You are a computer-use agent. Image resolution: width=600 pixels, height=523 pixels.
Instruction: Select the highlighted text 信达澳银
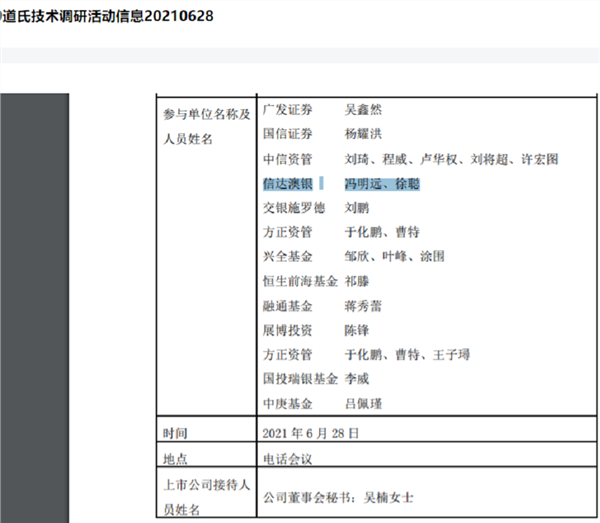tap(288, 184)
